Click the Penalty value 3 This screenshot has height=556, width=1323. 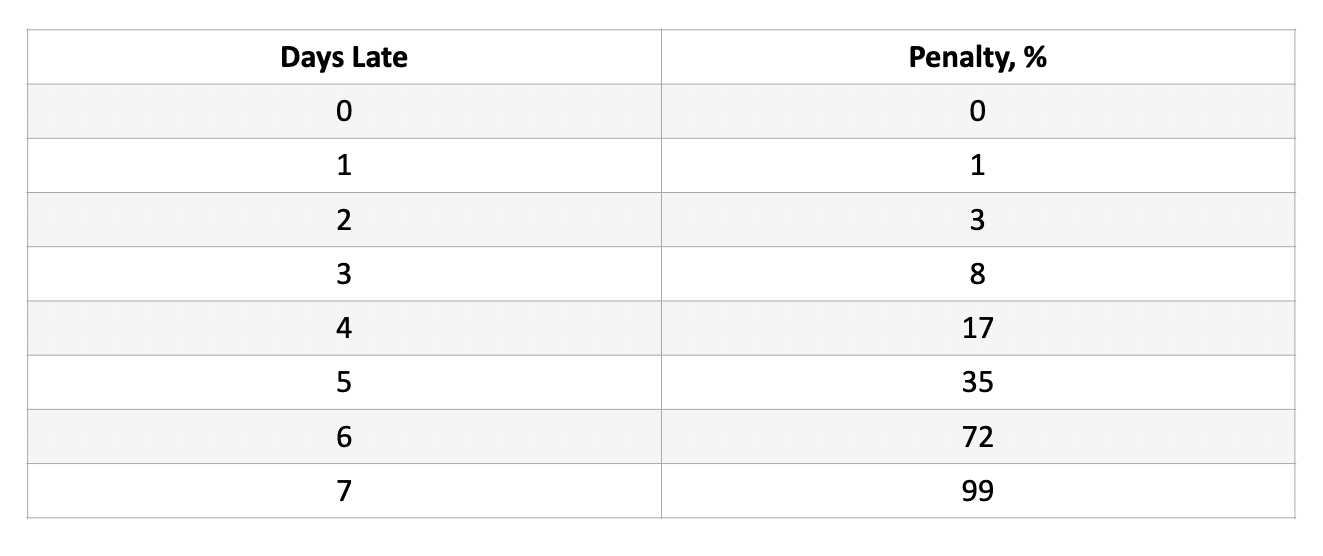click(x=977, y=220)
